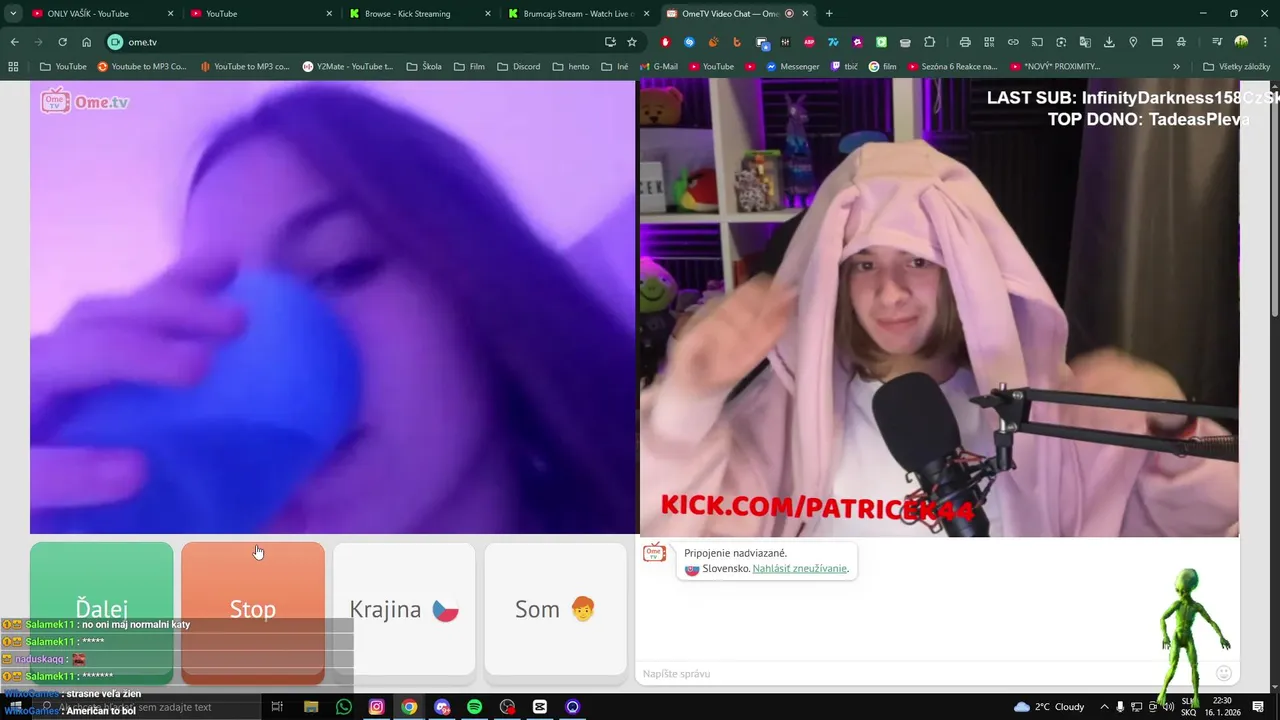Open the apps grid in bookmarks bar
1280x720 pixels.
click(x=13, y=67)
